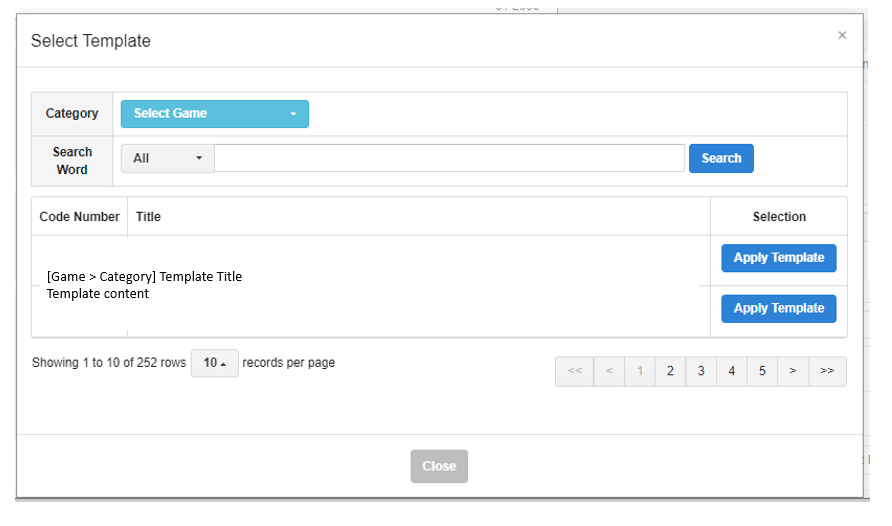Close the Select Template dialog with X

pos(842,35)
